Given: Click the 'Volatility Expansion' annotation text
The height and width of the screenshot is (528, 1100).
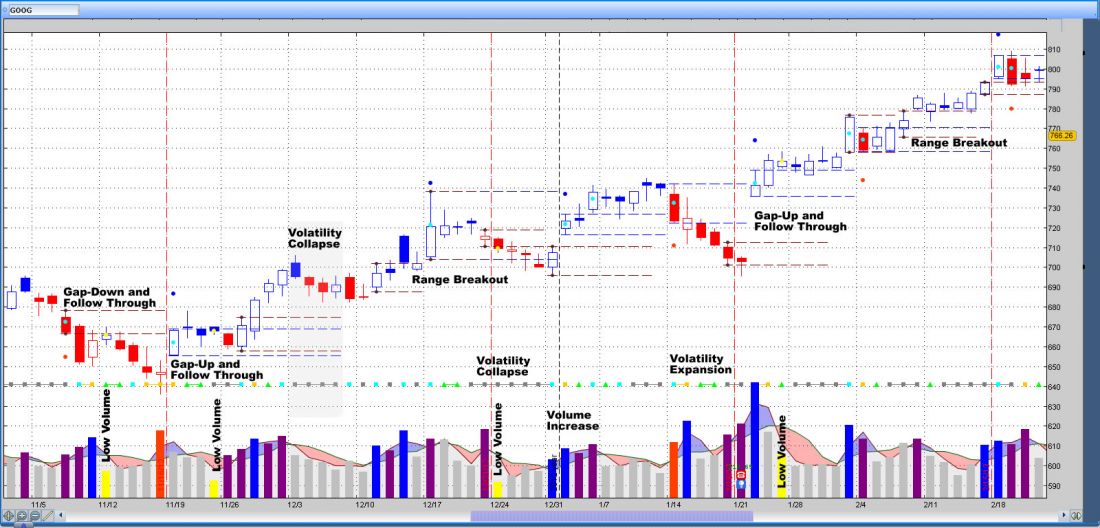Looking at the screenshot, I should 702,364.
